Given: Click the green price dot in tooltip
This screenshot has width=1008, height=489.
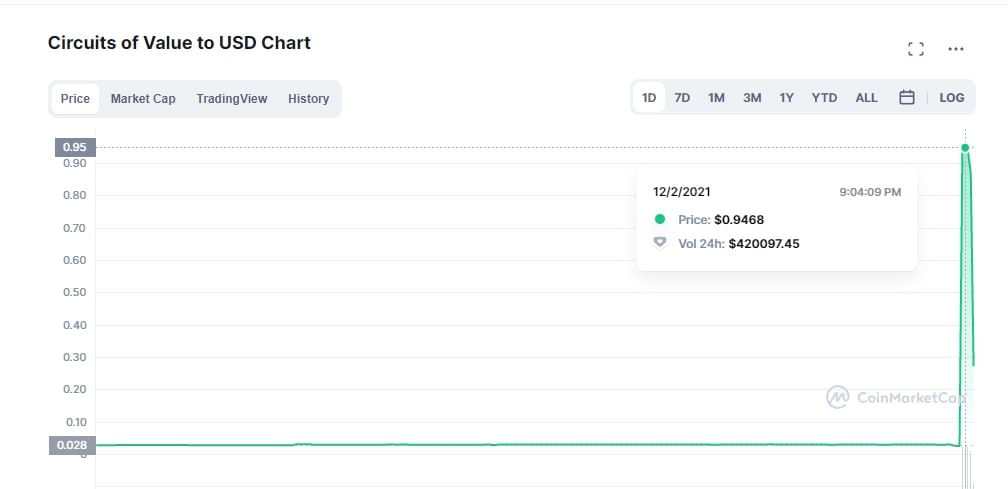Looking at the screenshot, I should click(660, 220).
